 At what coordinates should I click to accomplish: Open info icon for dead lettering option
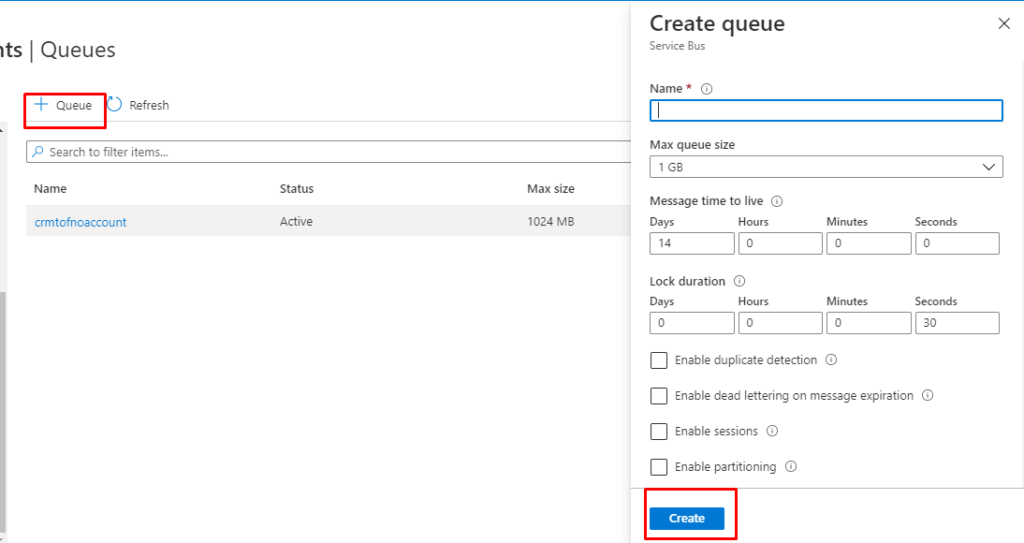[927, 395]
